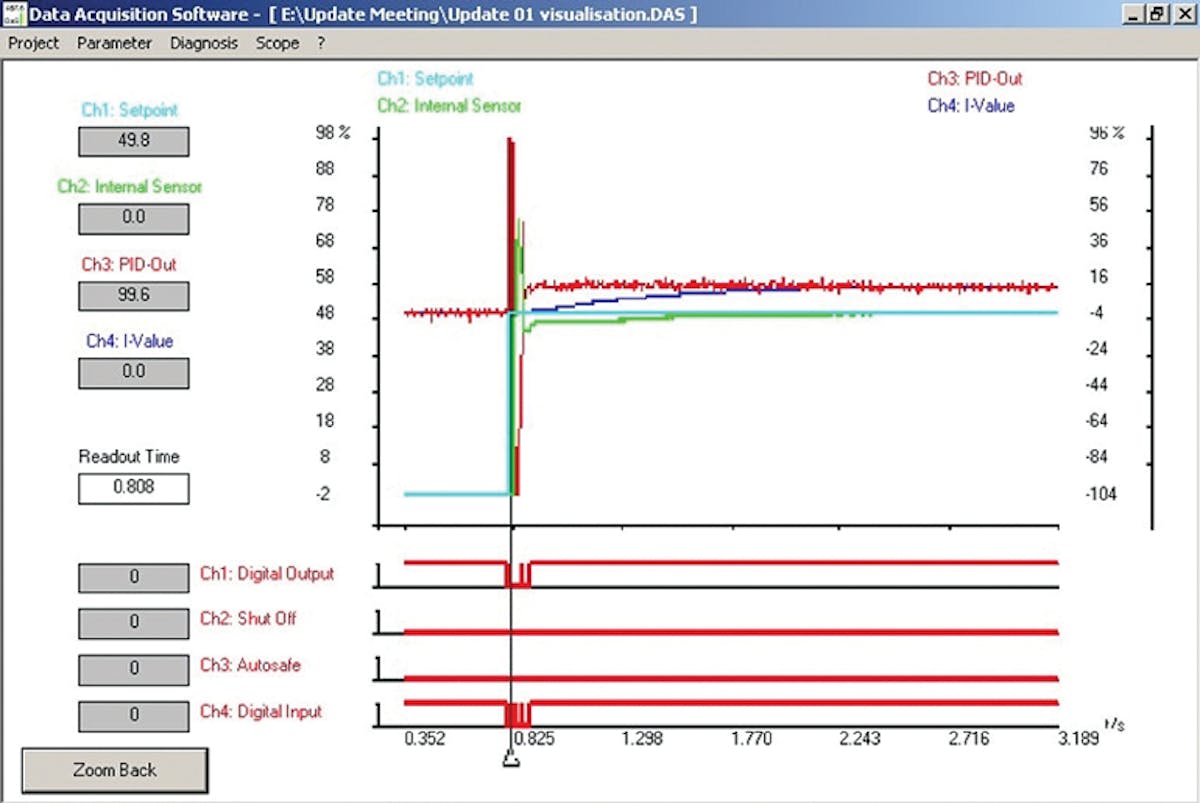Viewport: 1200px width, 803px height.
Task: Select the Ch1 Setpoint value box
Action: point(133,142)
